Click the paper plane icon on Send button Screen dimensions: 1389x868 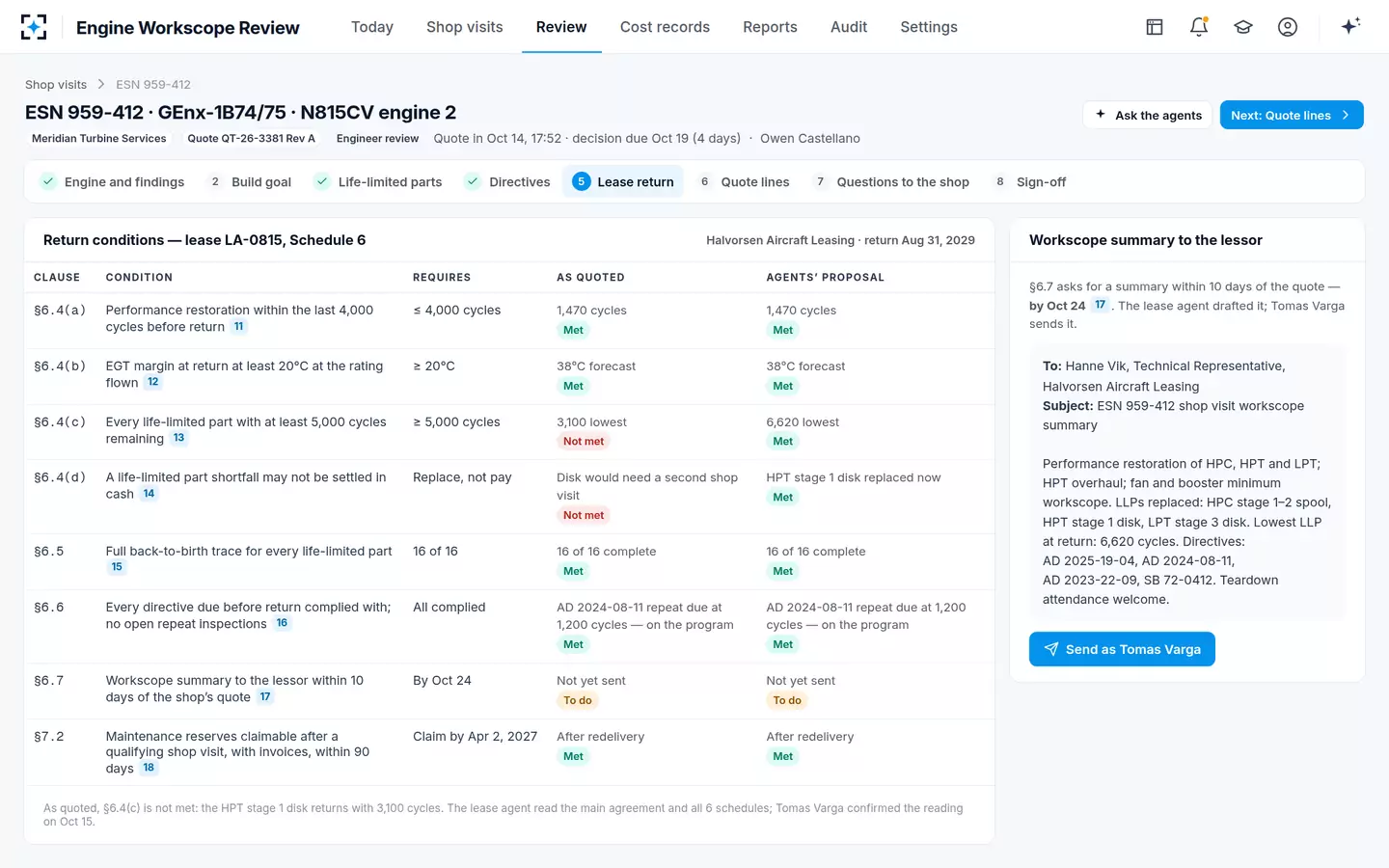coord(1051,649)
